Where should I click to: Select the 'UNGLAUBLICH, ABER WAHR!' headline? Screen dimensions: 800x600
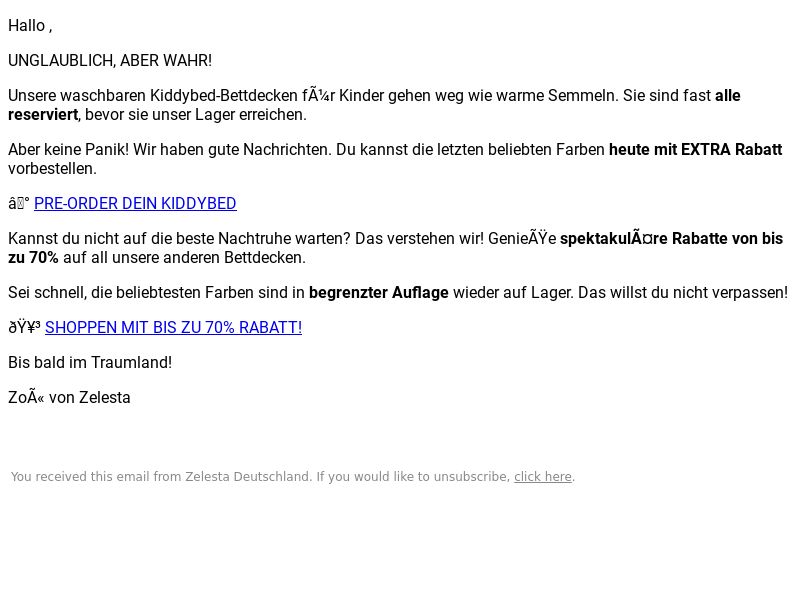[x=110, y=61]
